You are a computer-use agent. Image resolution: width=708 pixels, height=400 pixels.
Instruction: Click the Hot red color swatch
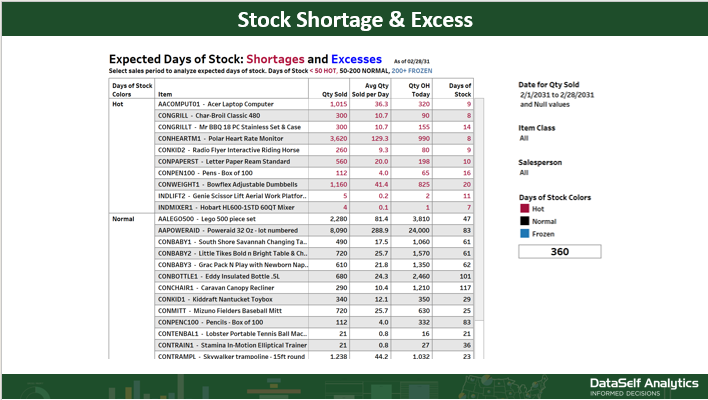point(524,209)
